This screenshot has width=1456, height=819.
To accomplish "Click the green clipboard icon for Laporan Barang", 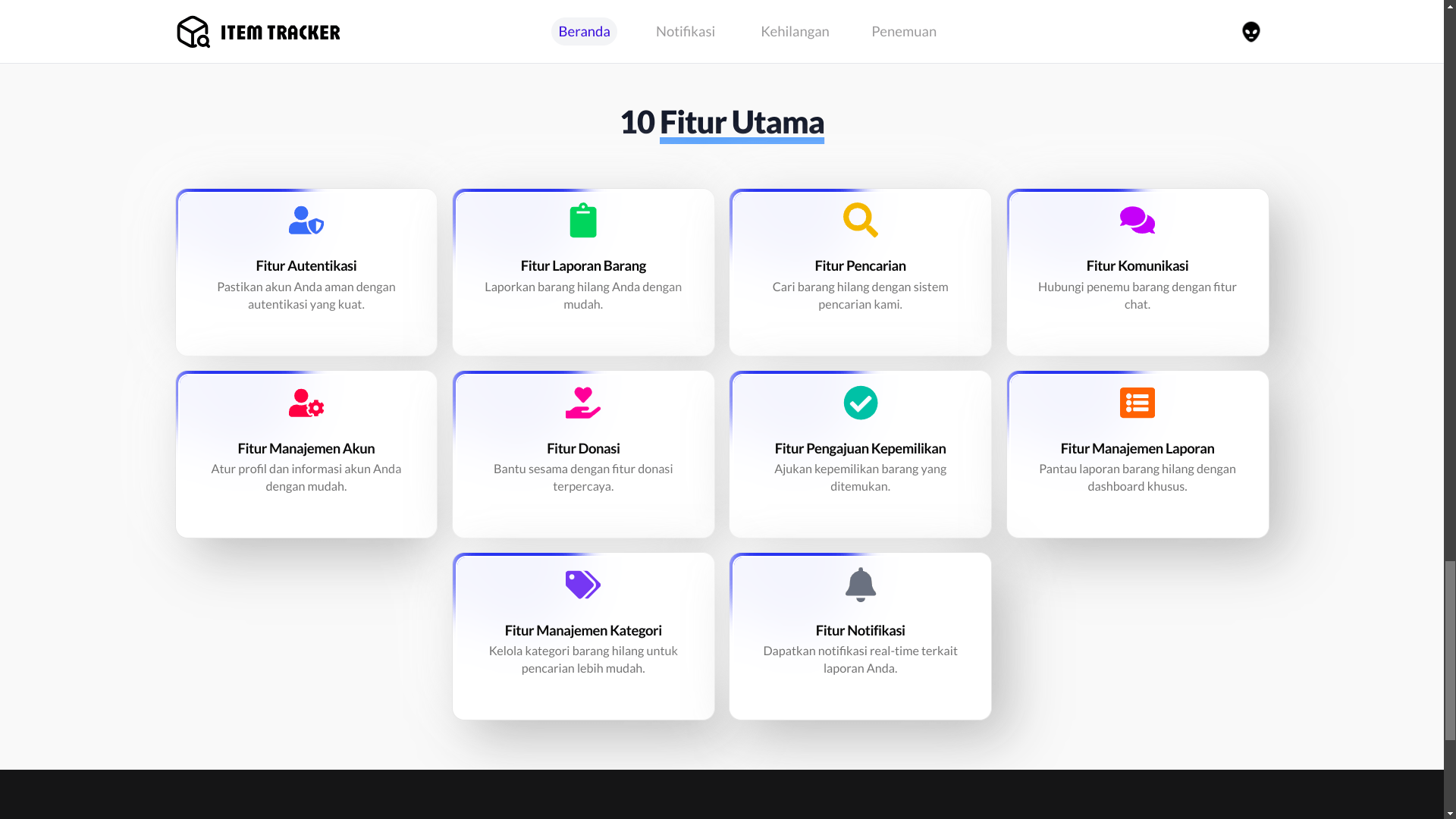I will [582, 220].
